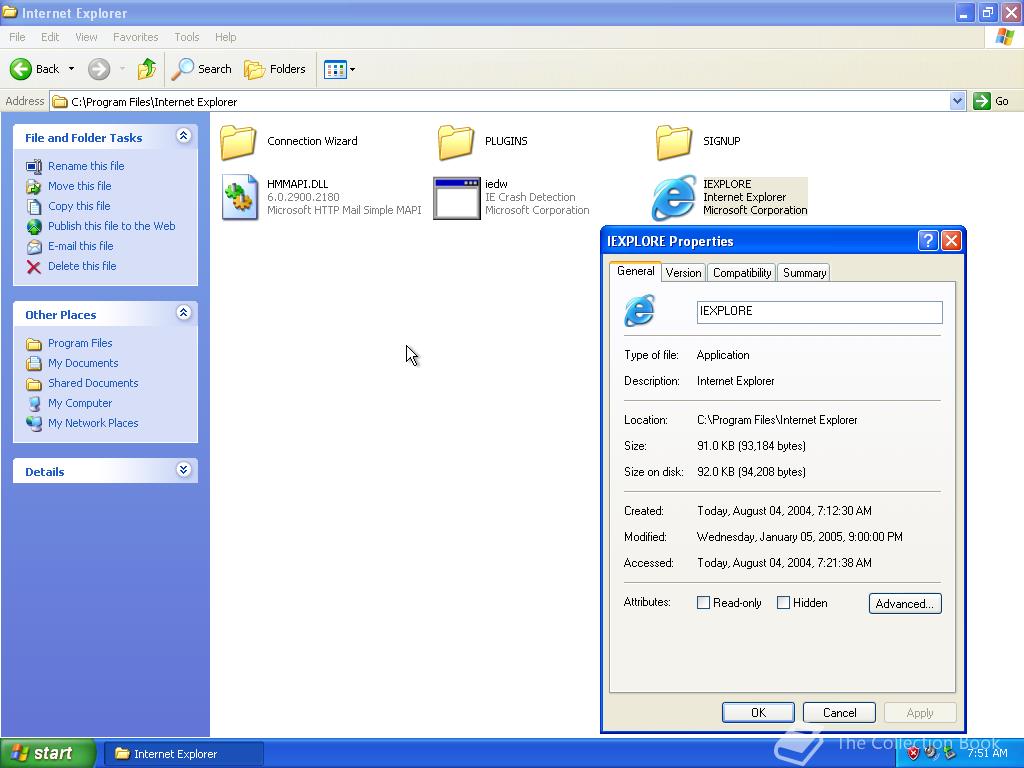This screenshot has width=1024, height=768.
Task: Go up one folder level
Action: point(147,69)
